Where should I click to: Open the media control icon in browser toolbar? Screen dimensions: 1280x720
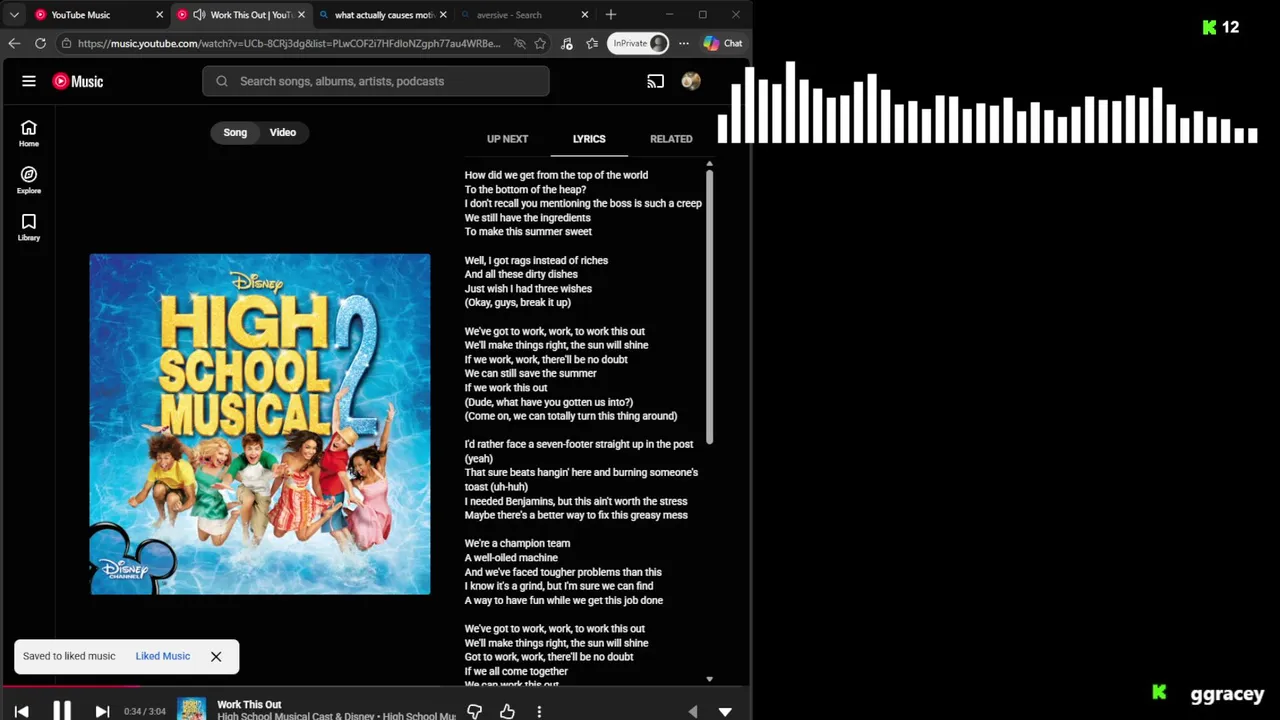(567, 43)
